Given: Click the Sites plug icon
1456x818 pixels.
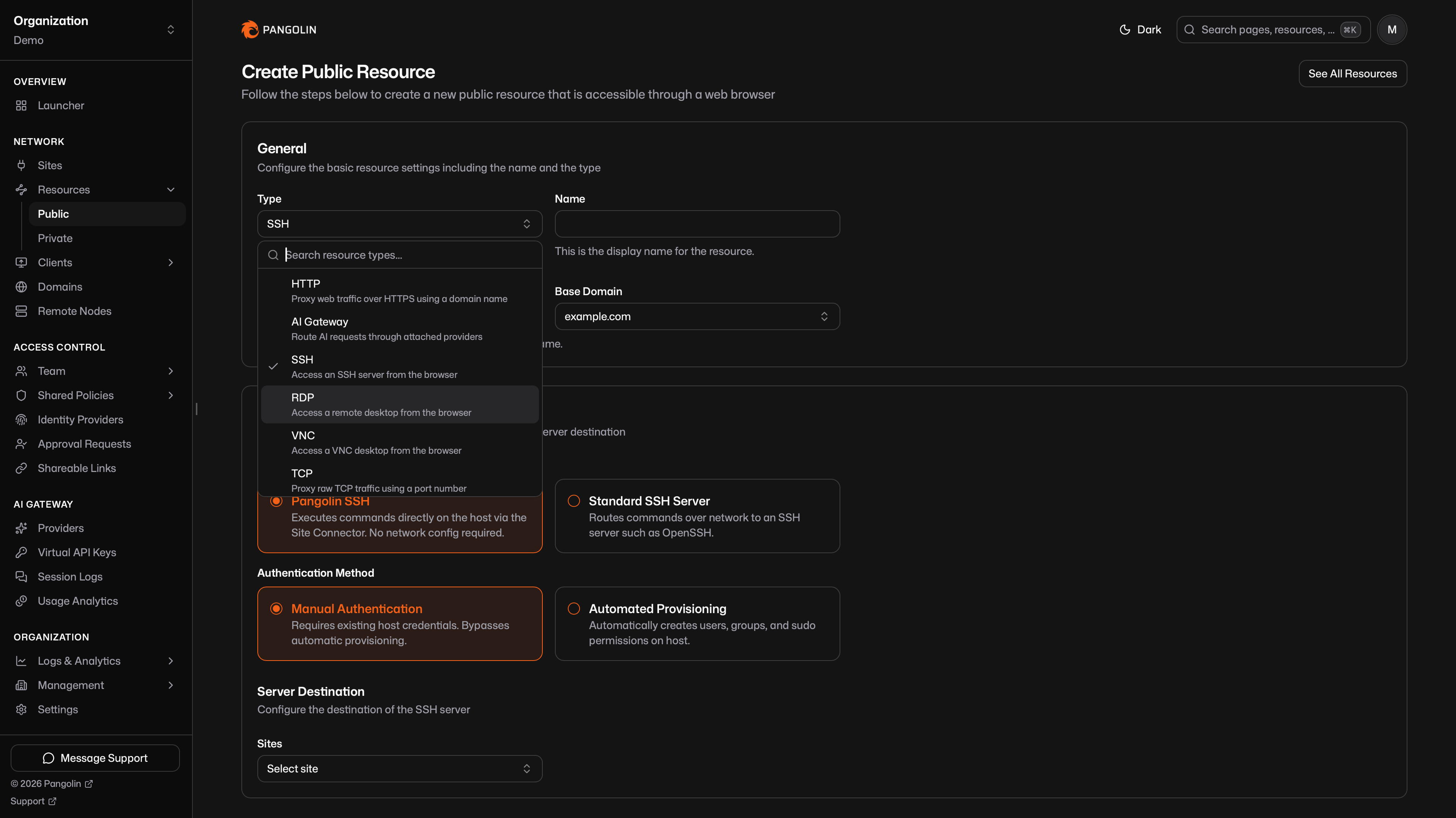Looking at the screenshot, I should point(21,165).
